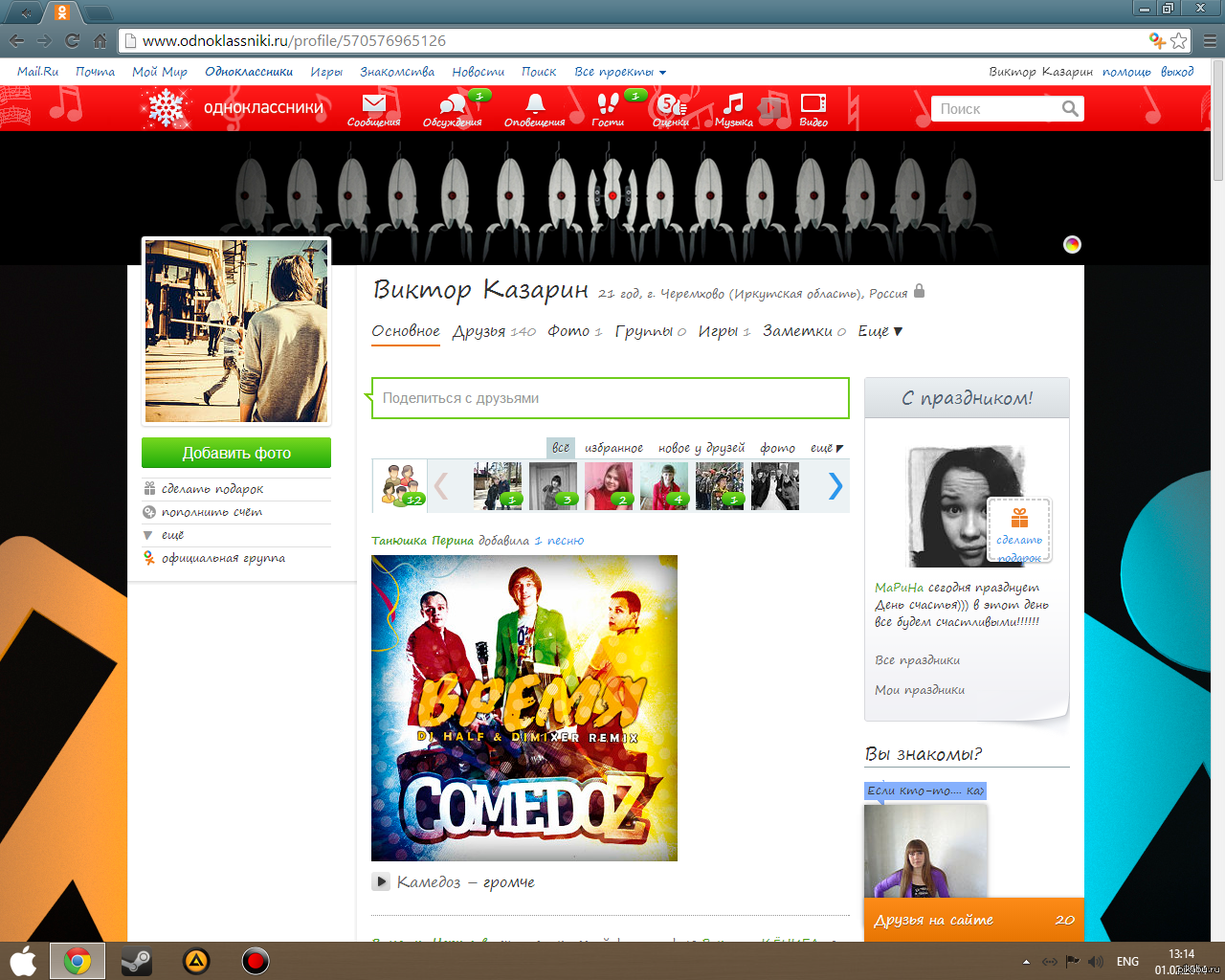Open the Оценки icon
This screenshot has height=980, width=1225.
(671, 103)
